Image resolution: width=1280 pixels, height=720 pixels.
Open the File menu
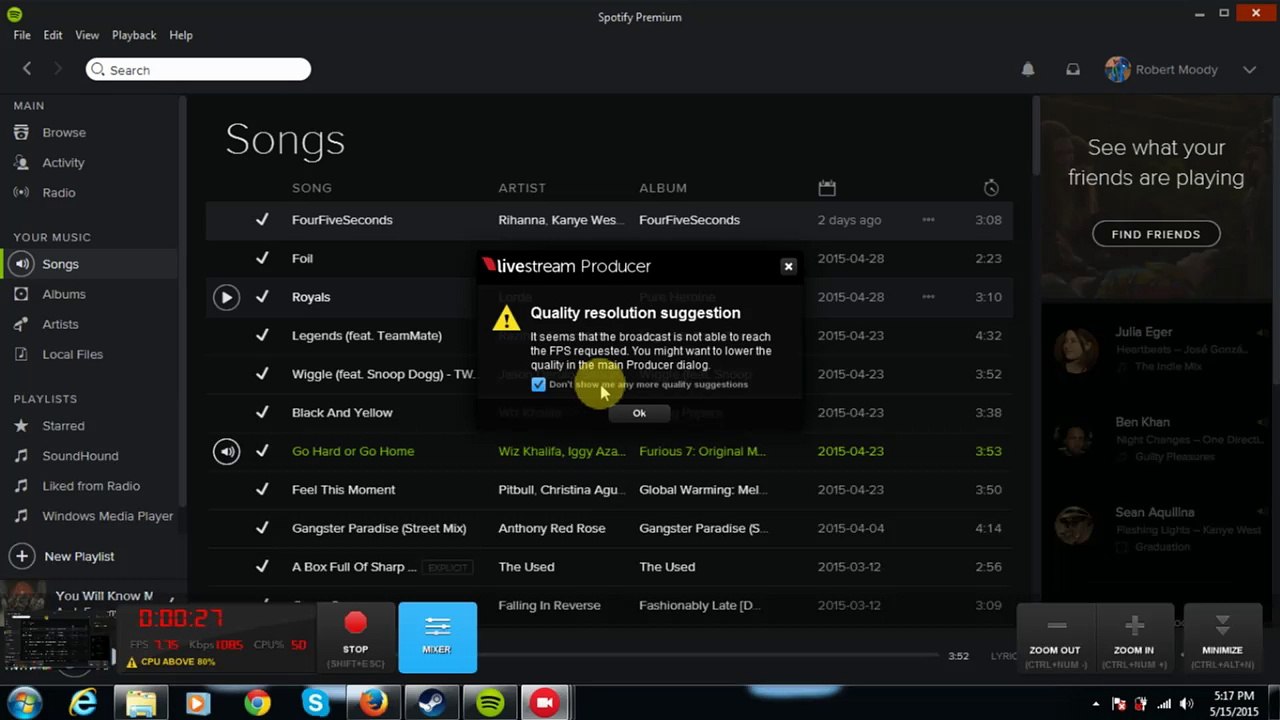point(22,35)
